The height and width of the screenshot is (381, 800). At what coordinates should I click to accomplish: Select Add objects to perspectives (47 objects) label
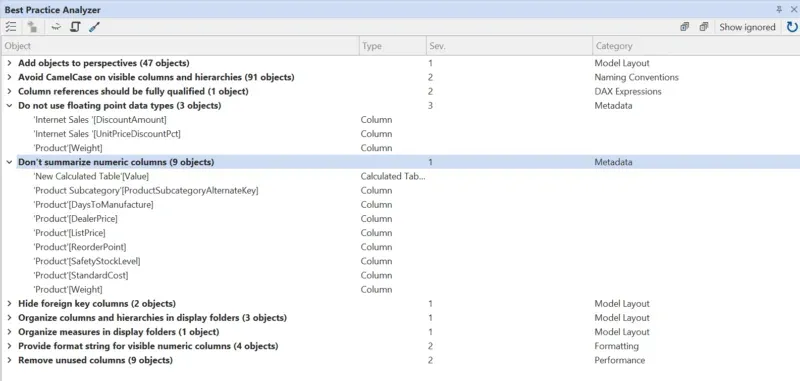pos(104,63)
